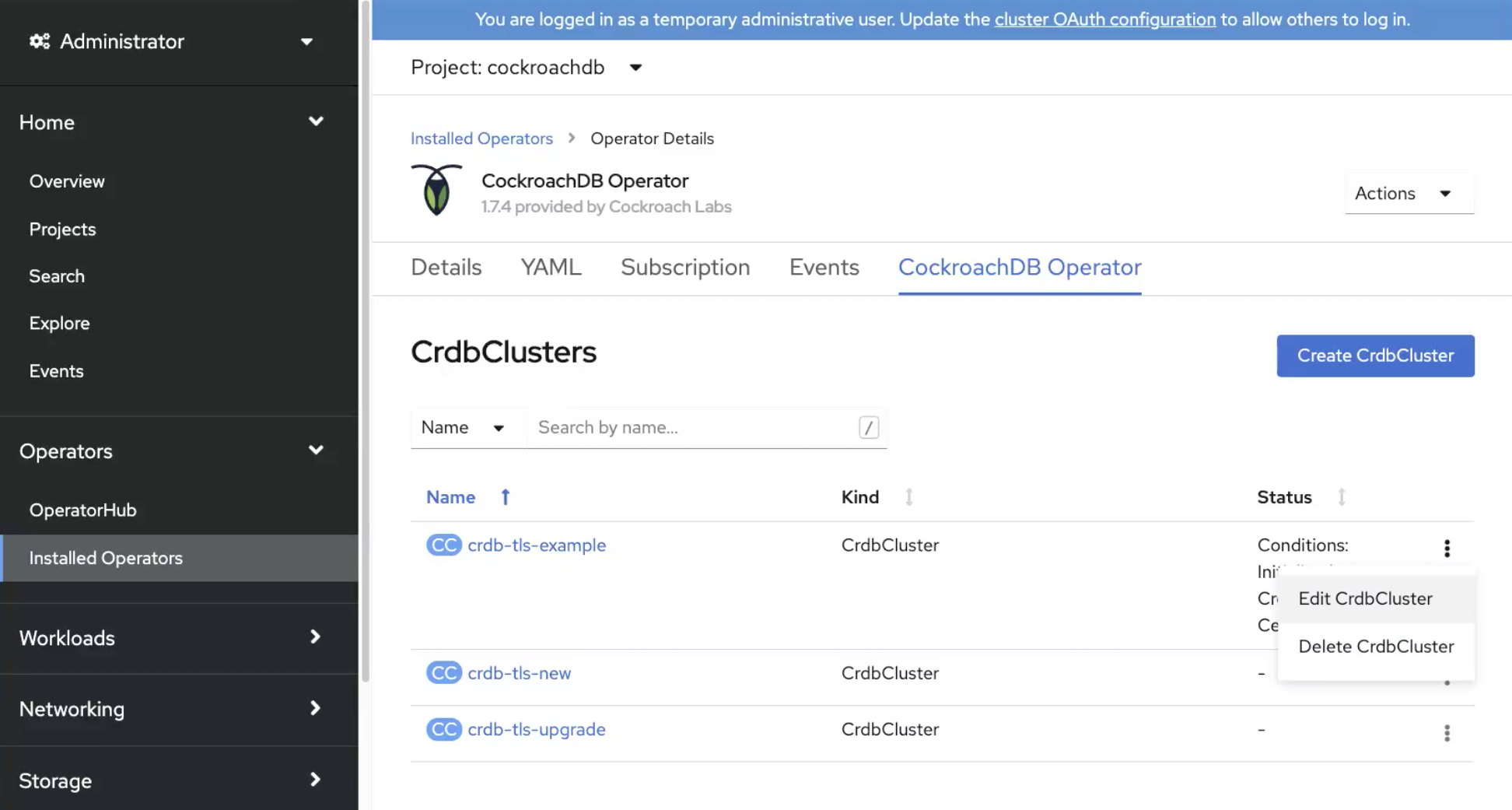Click the CC badge beside crdb-tls-new

coord(443,672)
